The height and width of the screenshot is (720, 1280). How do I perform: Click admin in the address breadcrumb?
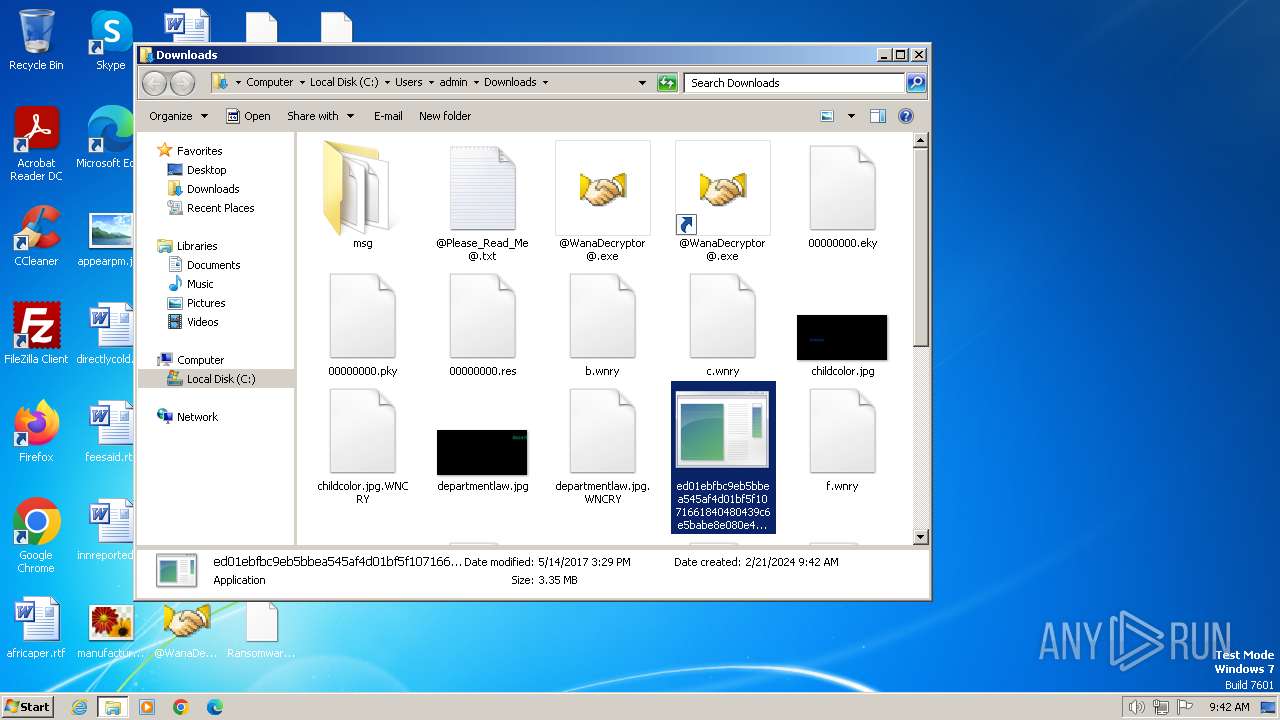click(453, 83)
